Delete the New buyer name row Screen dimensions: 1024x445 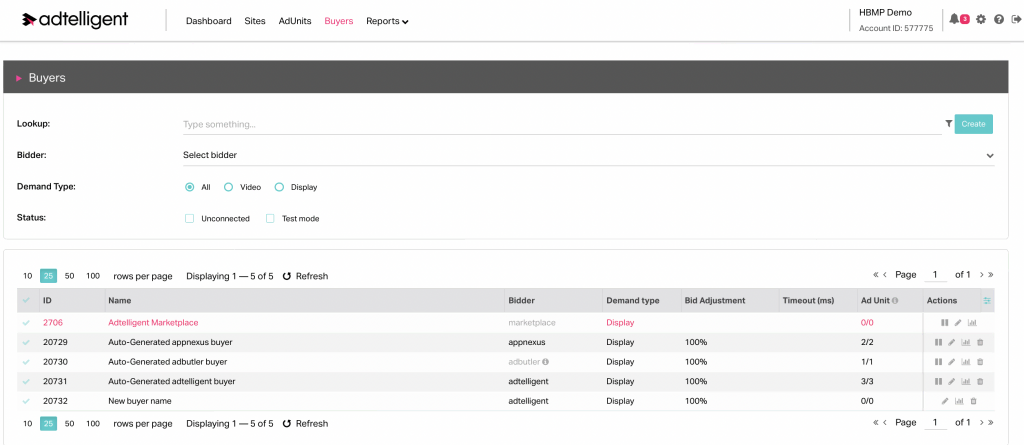pyautogui.click(x=974, y=401)
